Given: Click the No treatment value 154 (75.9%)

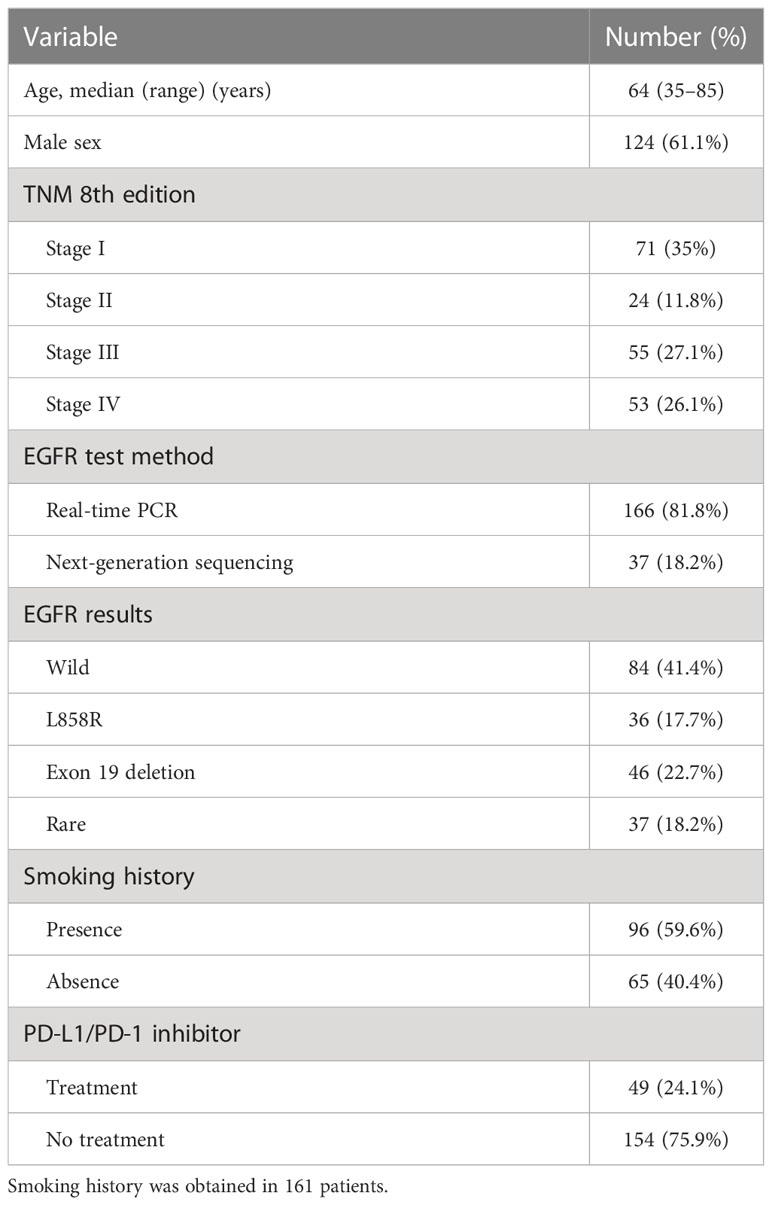Looking at the screenshot, I should point(677,1138).
